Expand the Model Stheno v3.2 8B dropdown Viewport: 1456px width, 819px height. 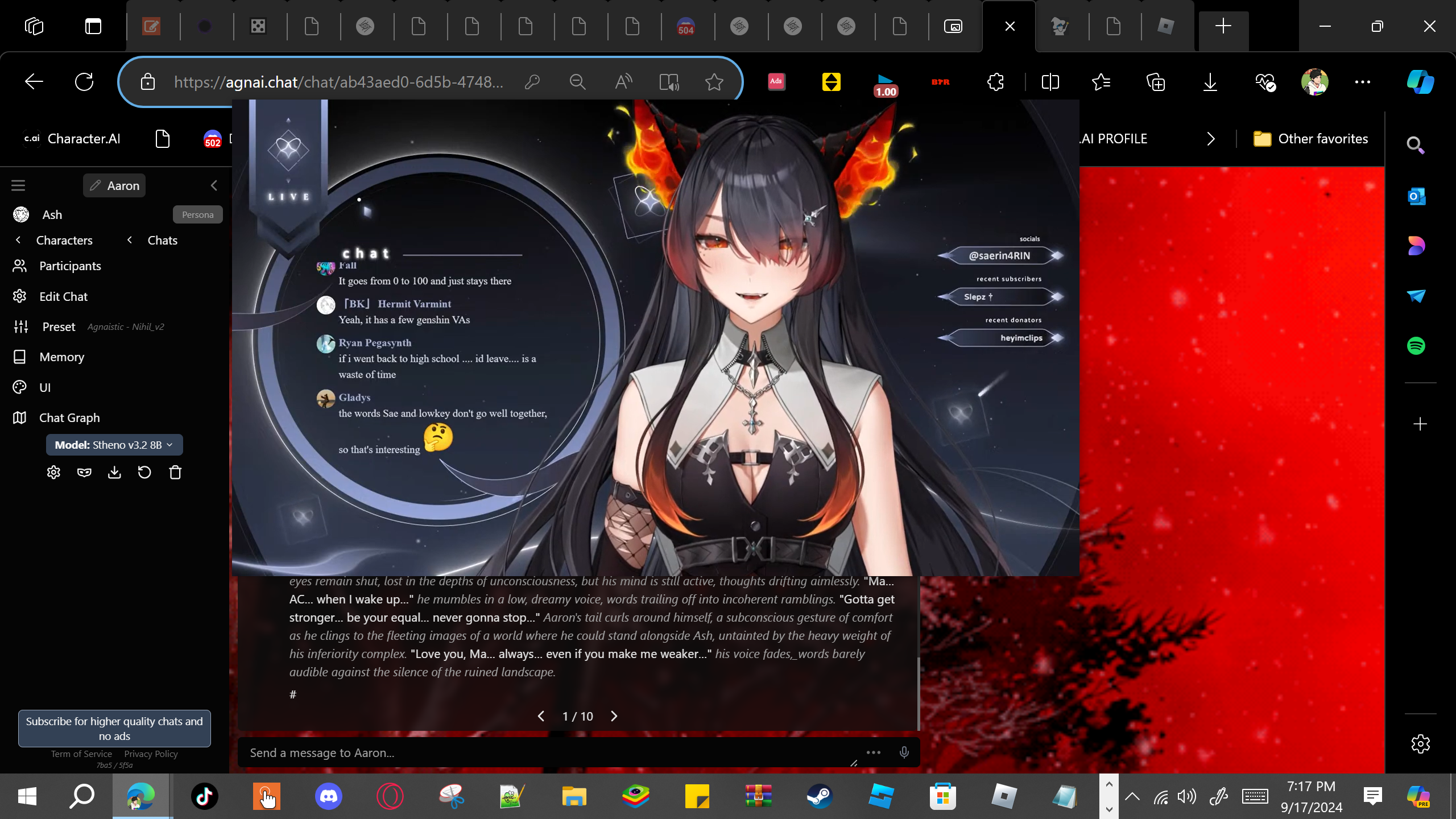pyautogui.click(x=114, y=445)
